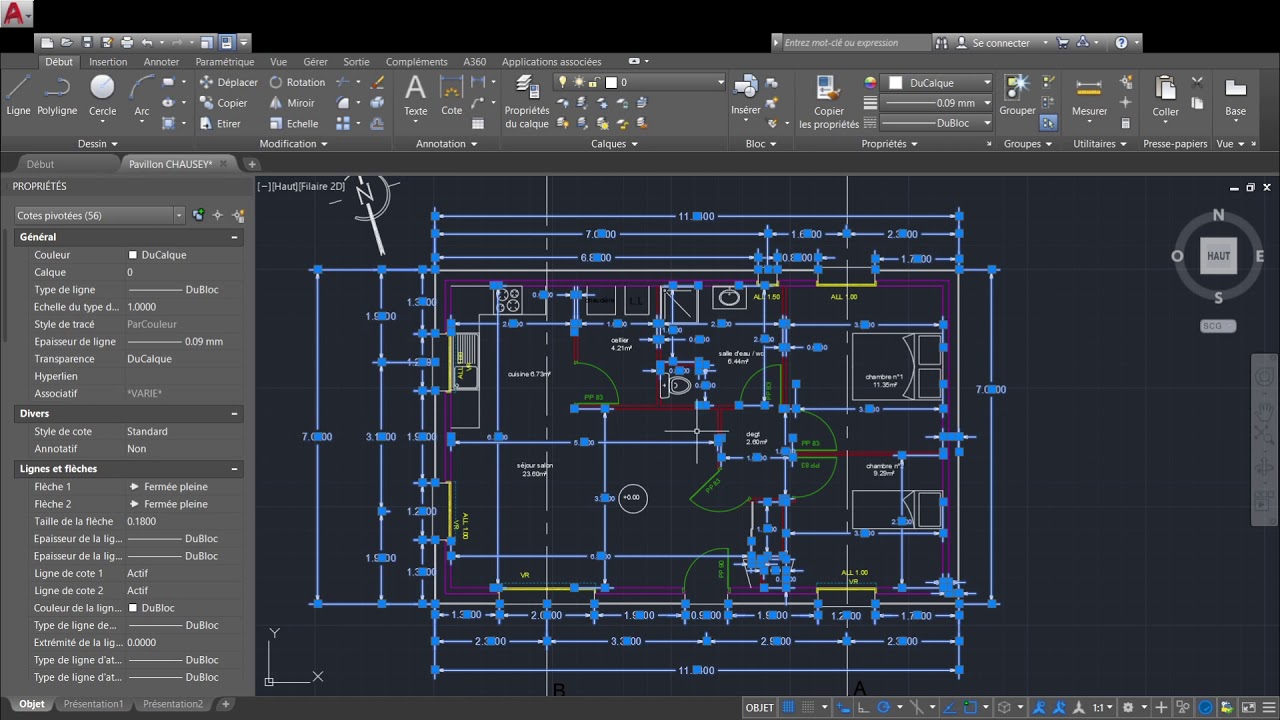Toggle grid display in status bar

click(x=788, y=707)
